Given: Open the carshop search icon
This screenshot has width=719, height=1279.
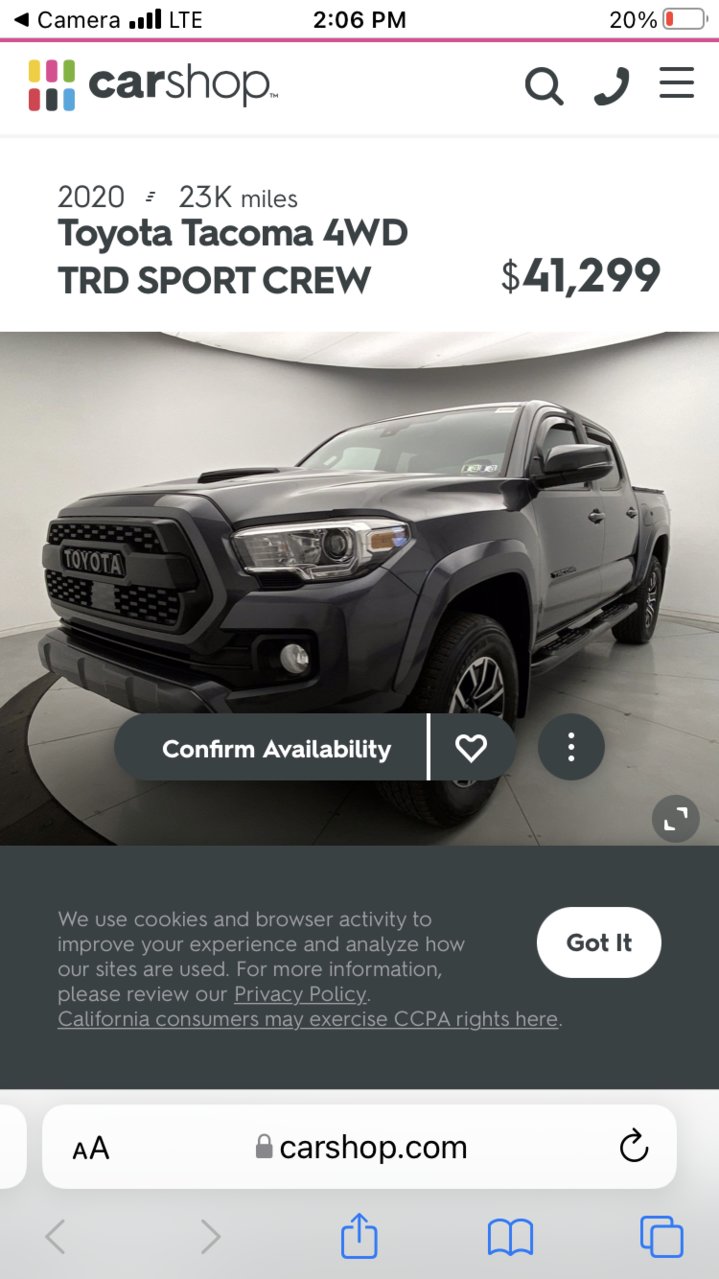Looking at the screenshot, I should click(x=544, y=86).
